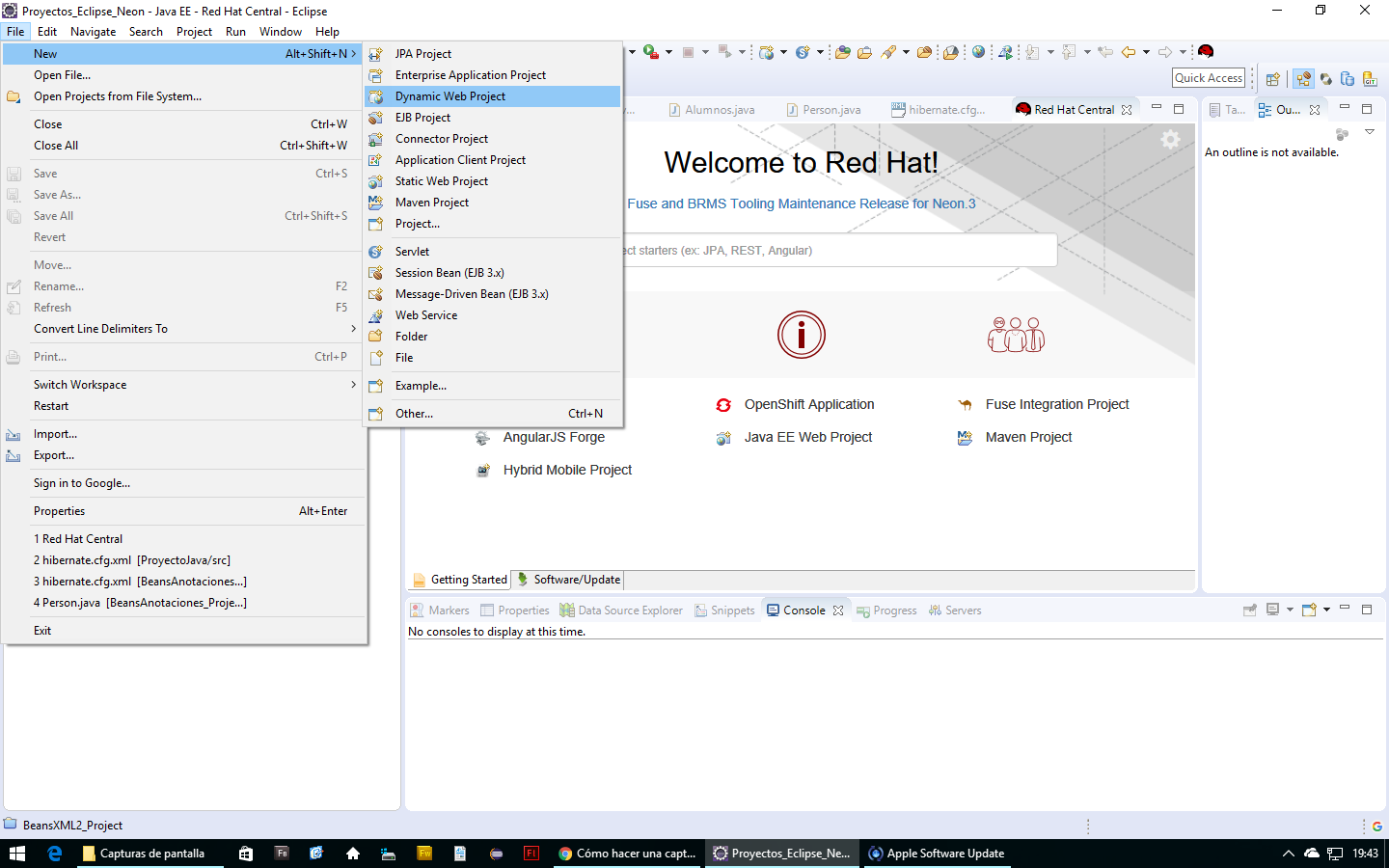Minimize the Outline view panel
The image size is (1389, 868).
coord(1345,108)
